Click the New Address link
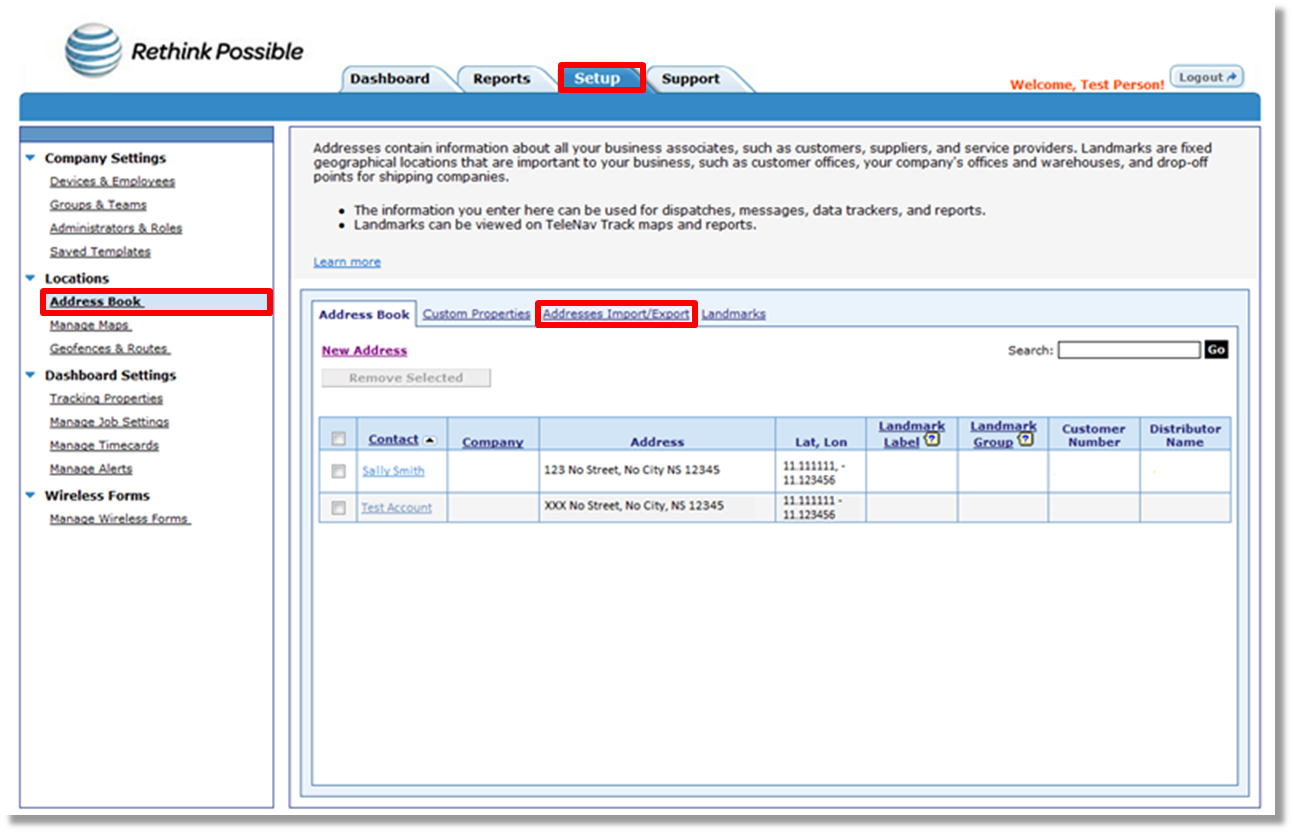The image size is (1293, 833). (364, 351)
